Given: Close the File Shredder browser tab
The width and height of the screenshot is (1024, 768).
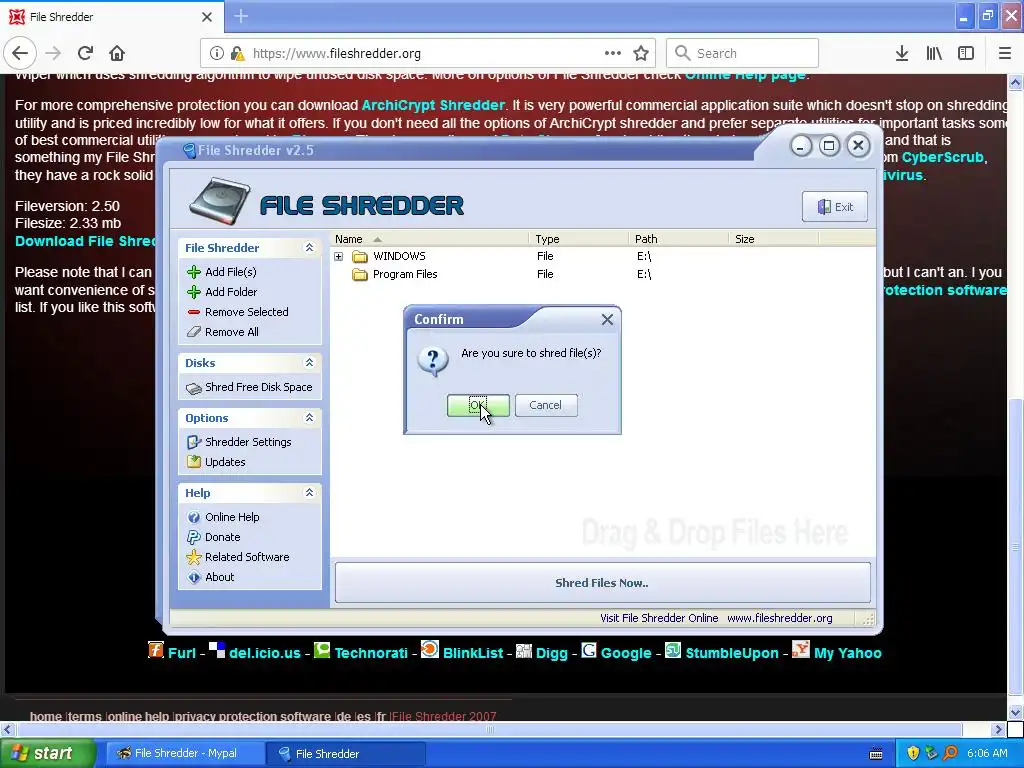Looking at the screenshot, I should [207, 17].
